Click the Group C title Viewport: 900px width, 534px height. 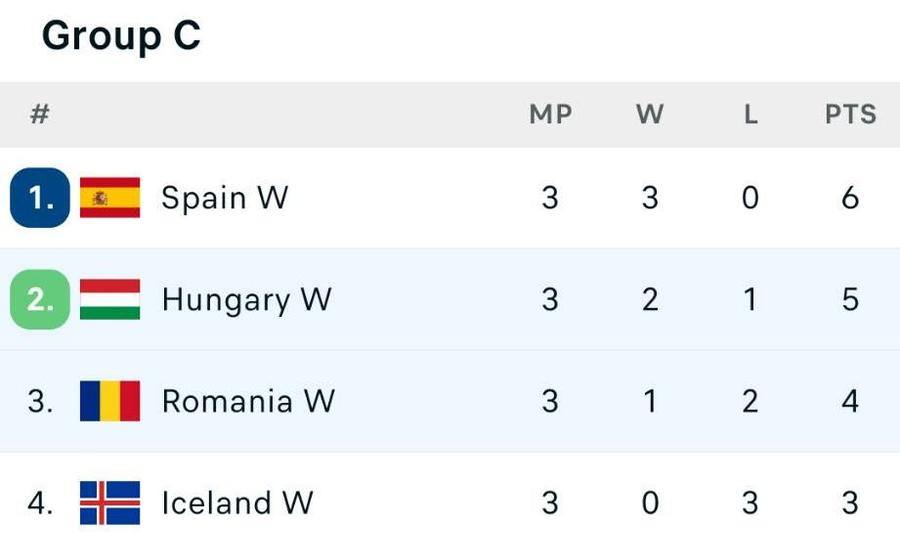pos(122,35)
